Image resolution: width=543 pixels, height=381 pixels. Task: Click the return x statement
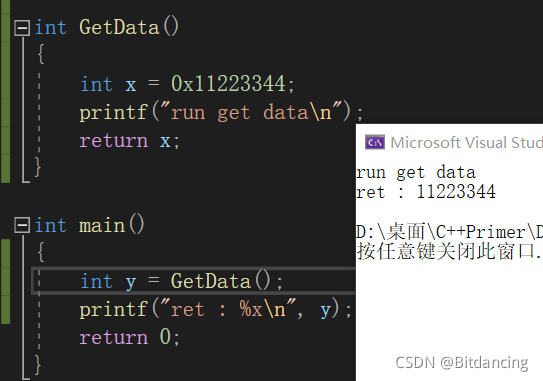(130, 141)
